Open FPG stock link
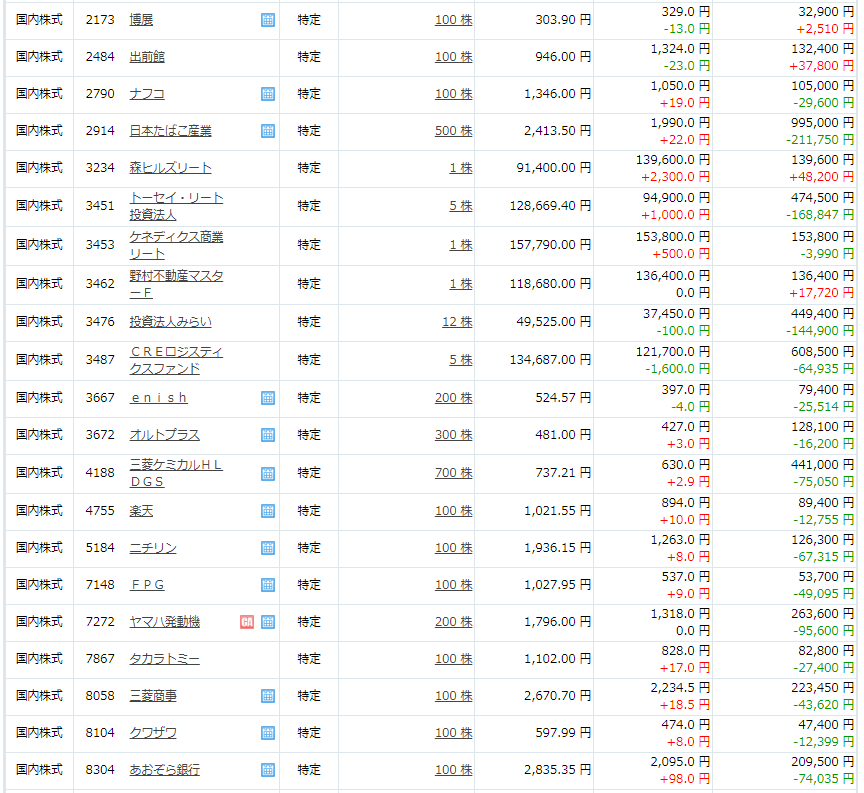The height and width of the screenshot is (793, 864). coord(147,584)
